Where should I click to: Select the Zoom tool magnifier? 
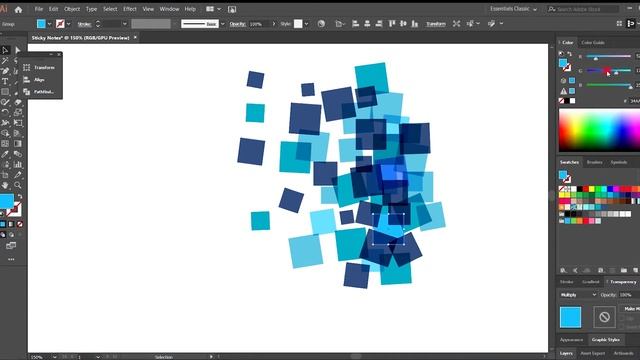click(x=18, y=185)
